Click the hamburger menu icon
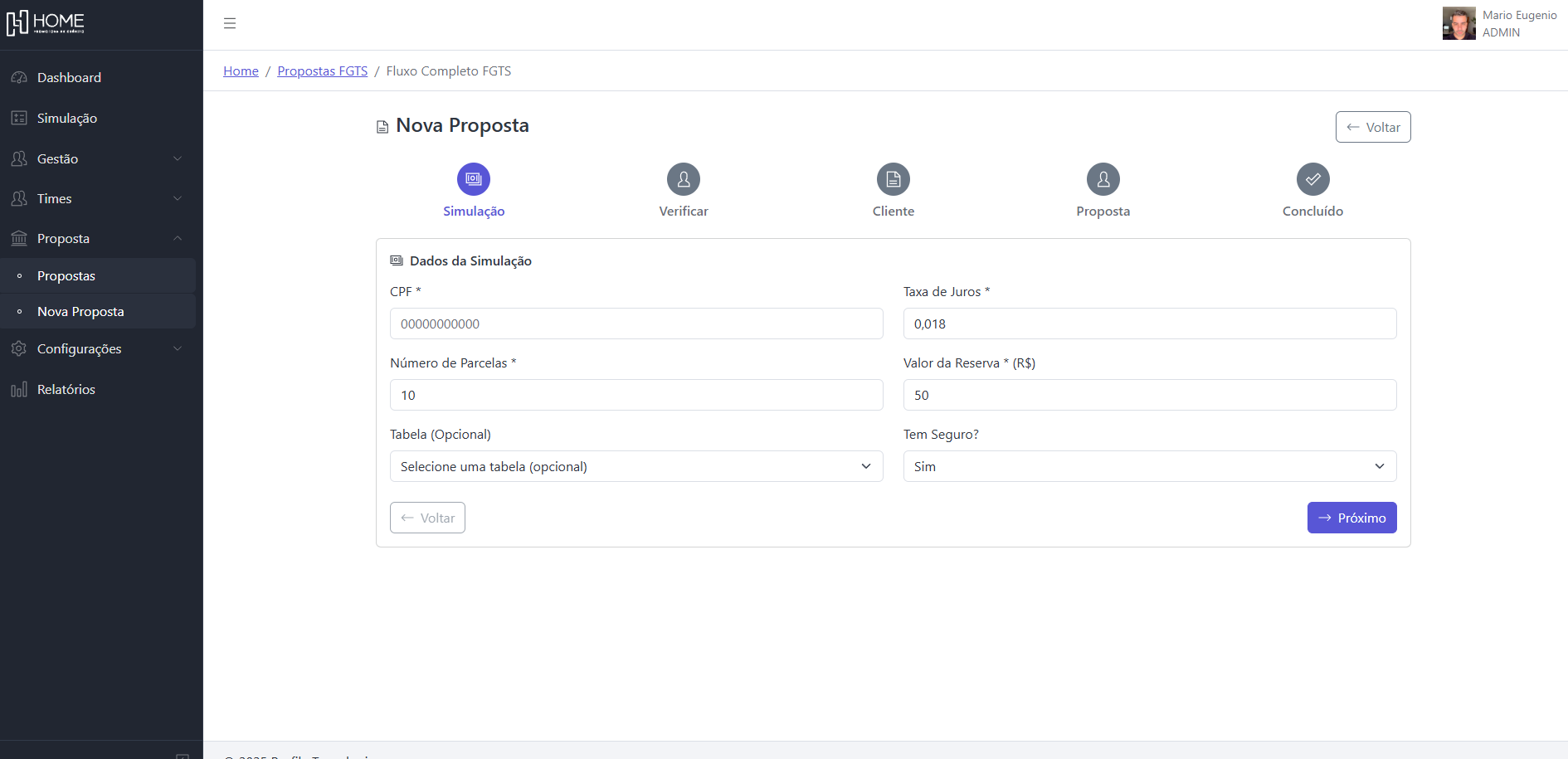 [x=230, y=23]
